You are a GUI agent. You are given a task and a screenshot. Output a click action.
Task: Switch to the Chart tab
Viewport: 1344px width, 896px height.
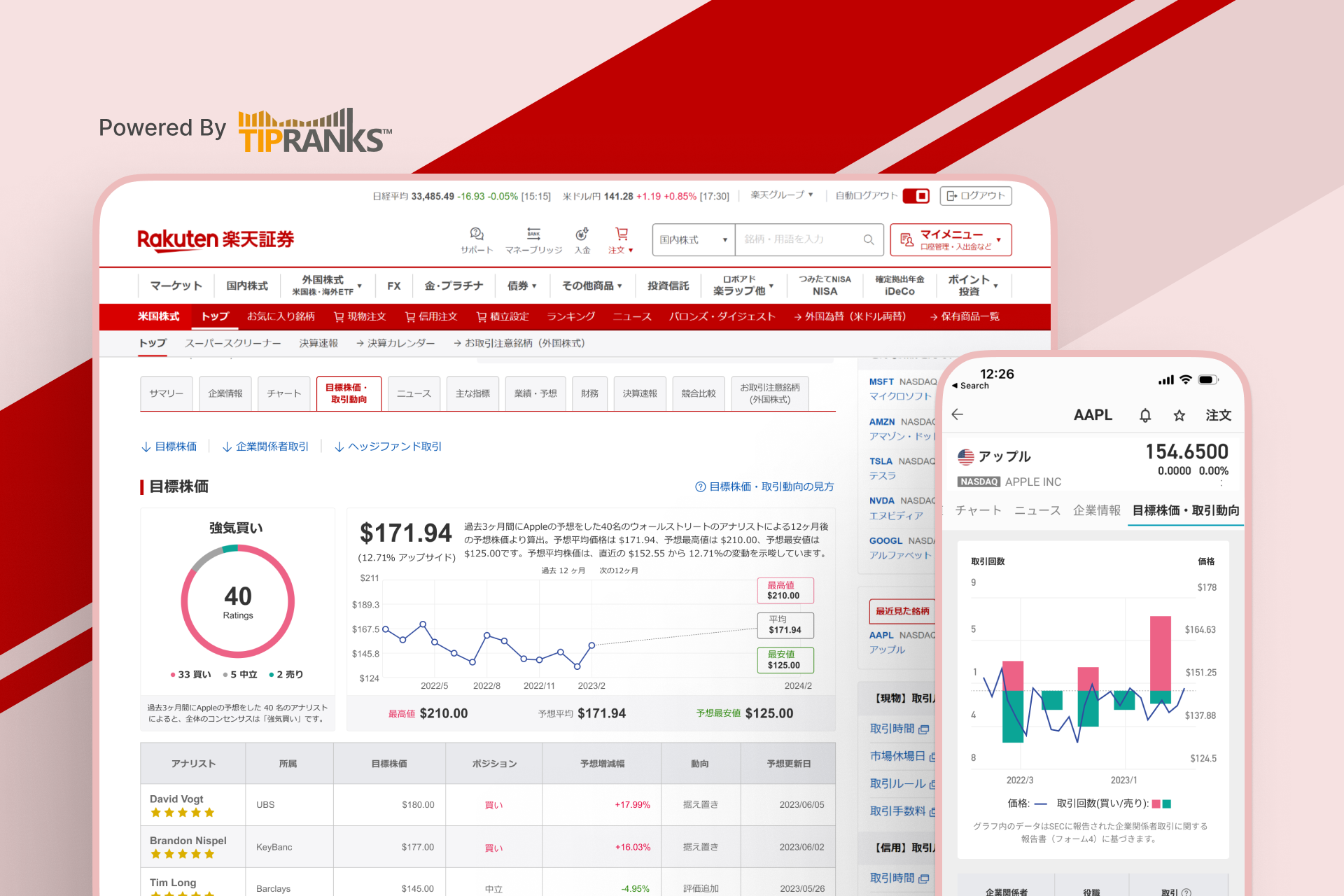[283, 393]
